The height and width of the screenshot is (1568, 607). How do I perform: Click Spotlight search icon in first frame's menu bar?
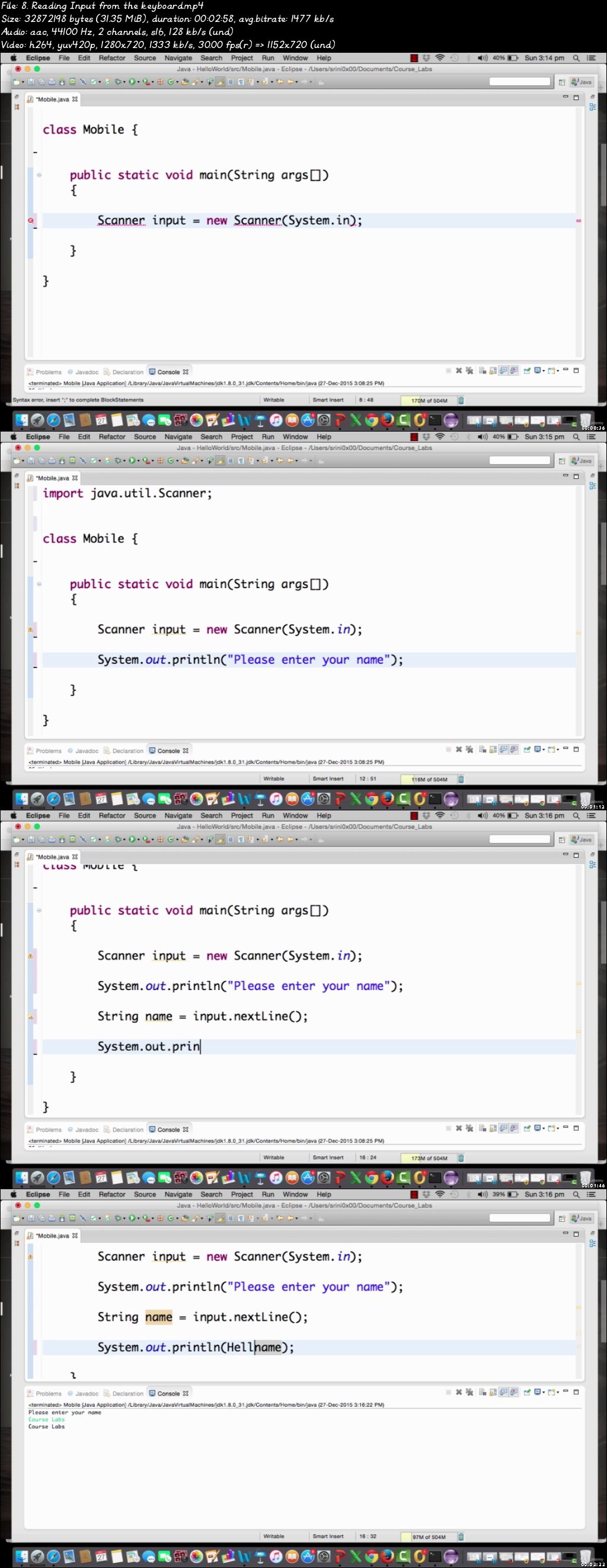(576, 58)
